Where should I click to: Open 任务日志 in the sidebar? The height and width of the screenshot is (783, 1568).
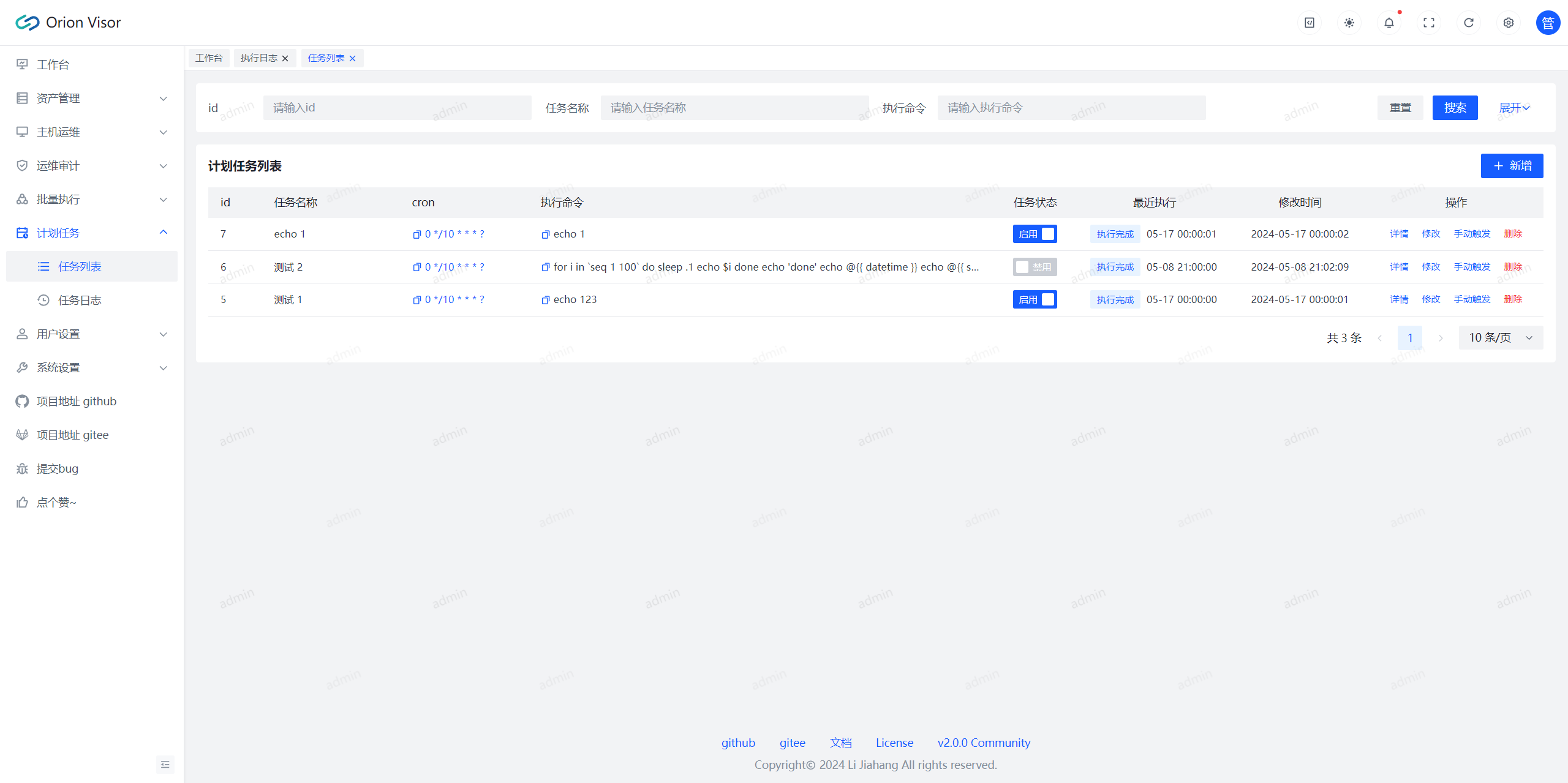[80, 300]
